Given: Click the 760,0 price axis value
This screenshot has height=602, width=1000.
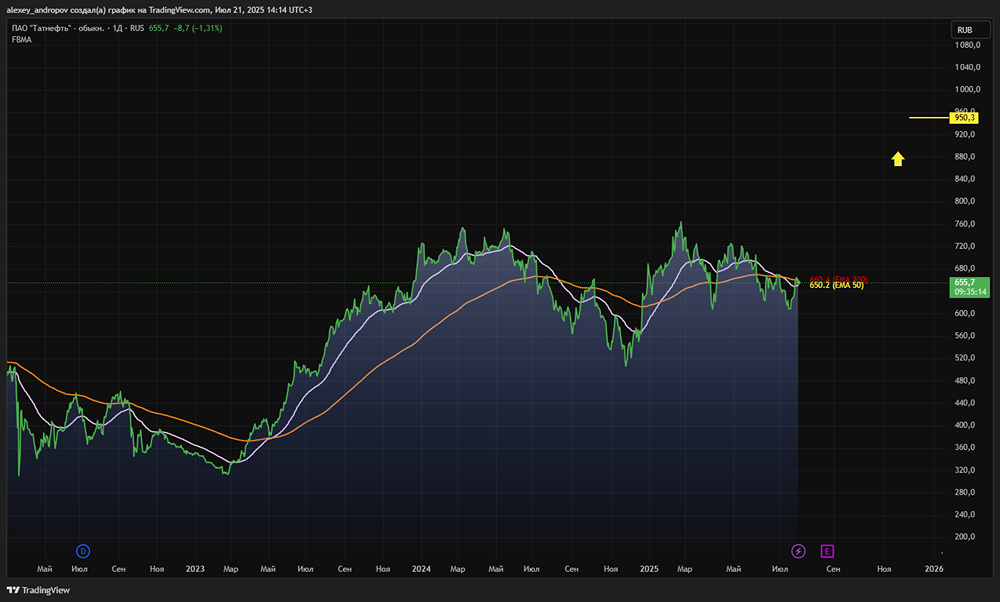Looking at the screenshot, I should pos(965,224).
